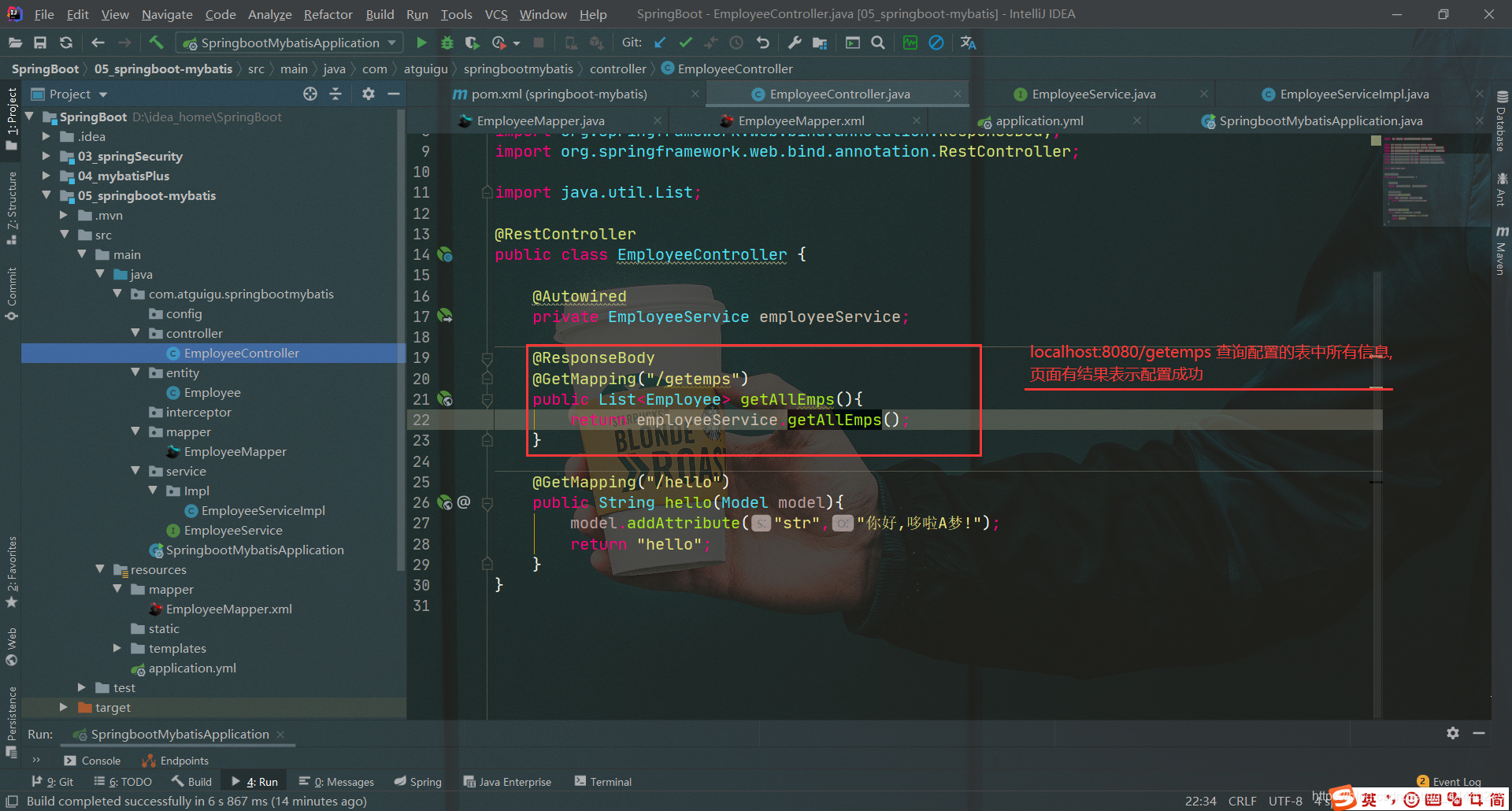Synchronize files with refresh icon
Viewport: 1512px width, 811px height.
click(66, 43)
